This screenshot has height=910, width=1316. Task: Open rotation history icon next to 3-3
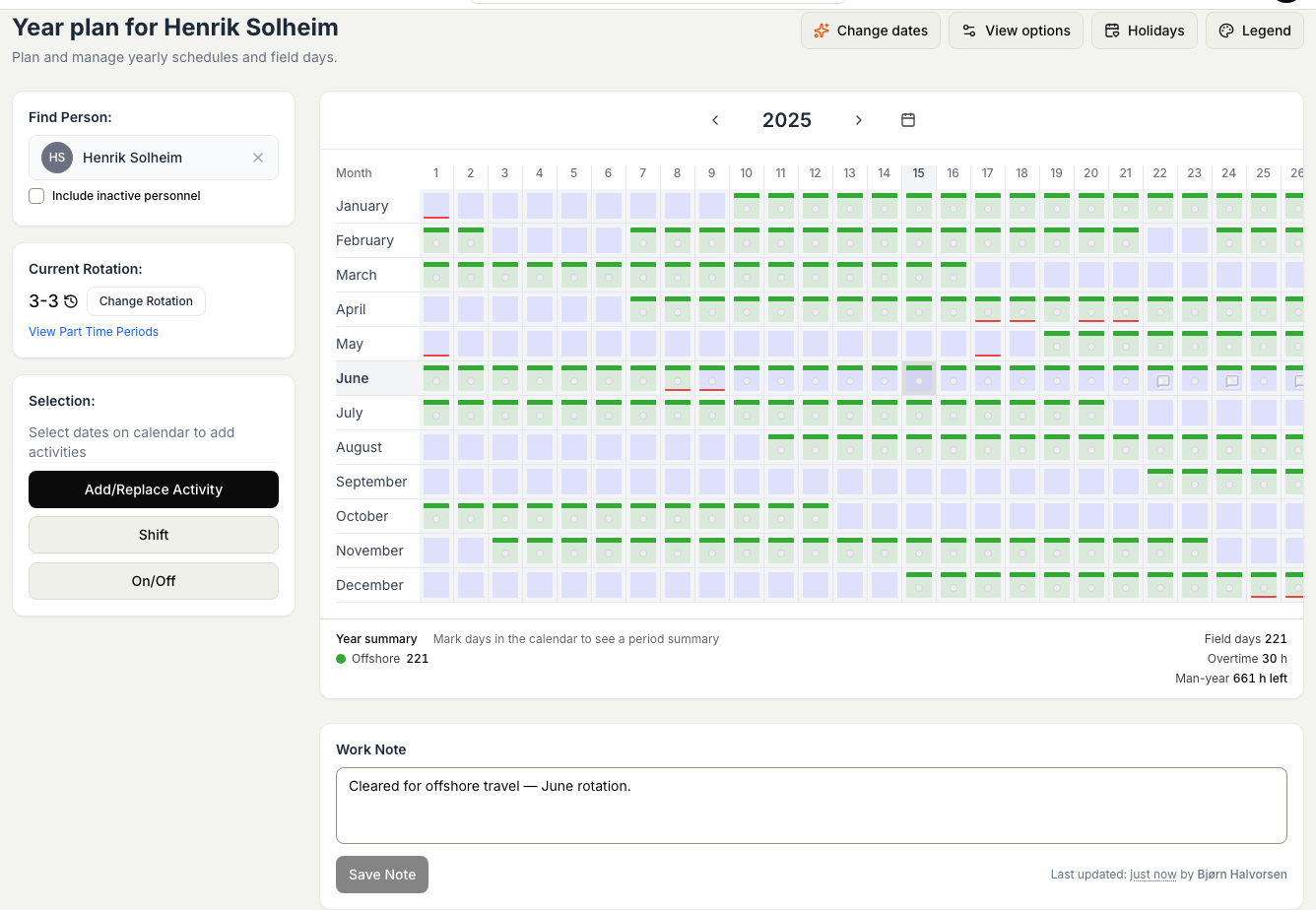pos(71,301)
